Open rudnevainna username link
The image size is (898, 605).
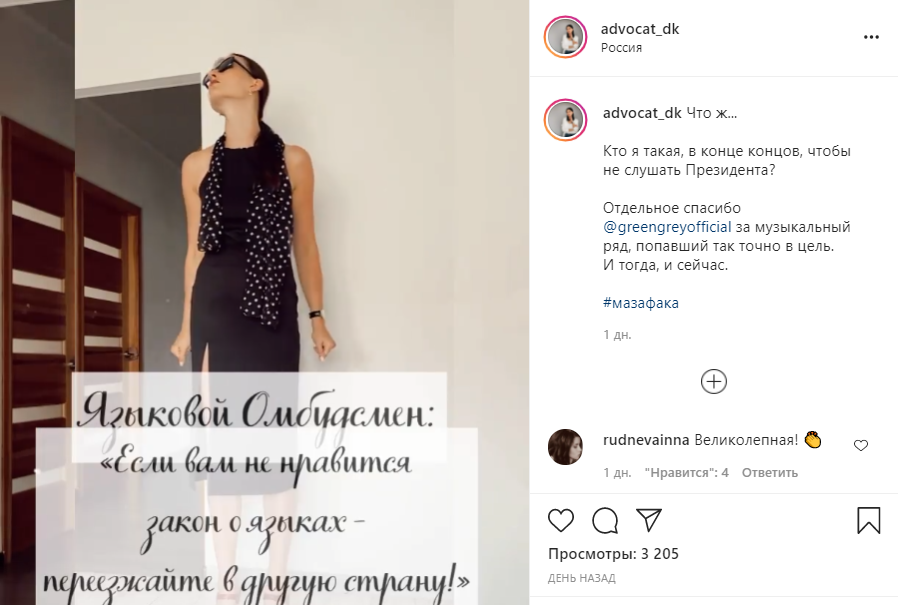click(x=646, y=440)
